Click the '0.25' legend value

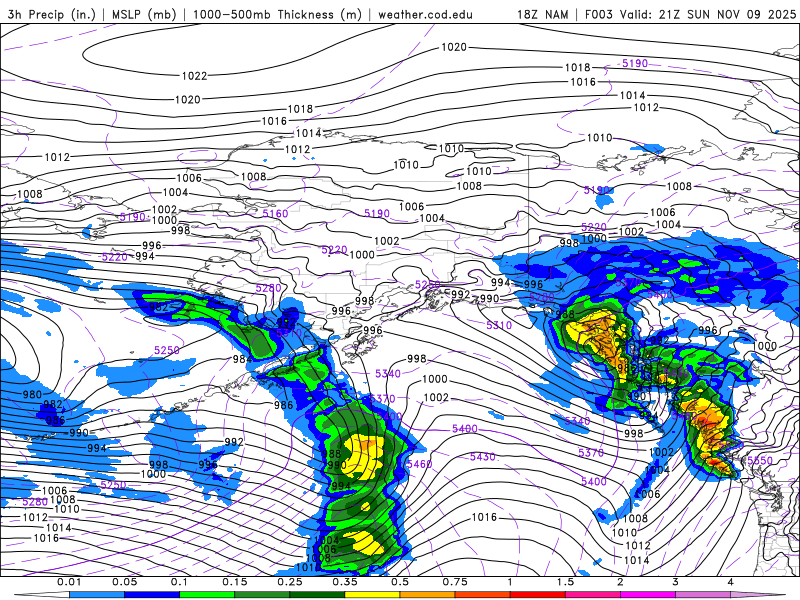coord(290,582)
